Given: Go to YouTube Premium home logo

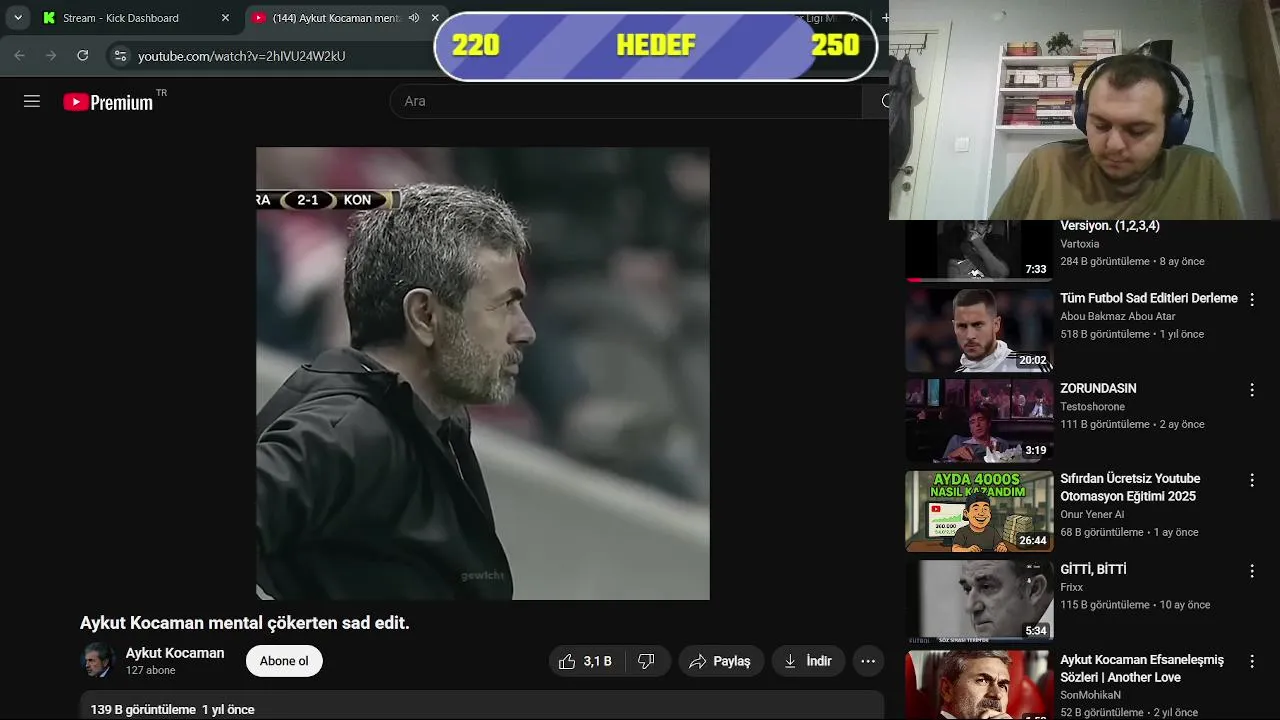Looking at the screenshot, I should click(108, 101).
